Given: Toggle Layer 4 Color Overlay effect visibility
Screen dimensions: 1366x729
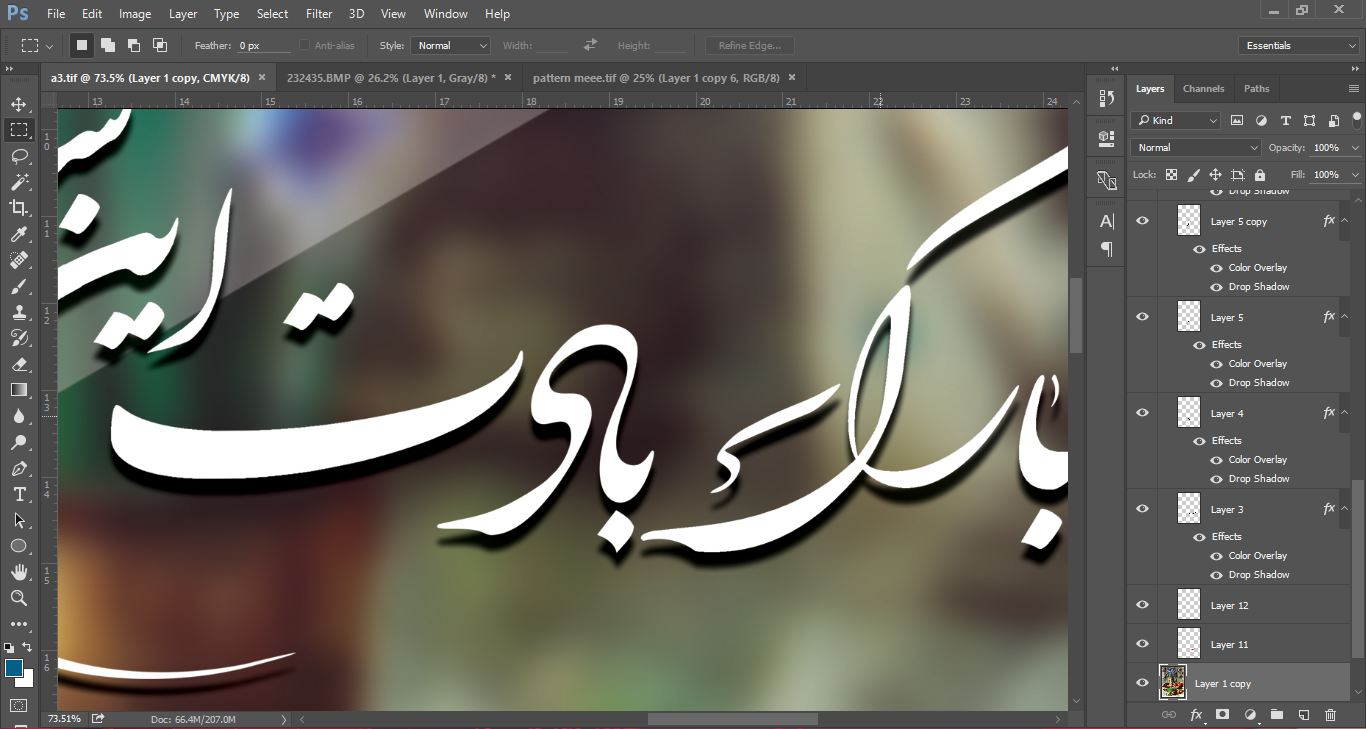Looking at the screenshot, I should [1216, 460].
